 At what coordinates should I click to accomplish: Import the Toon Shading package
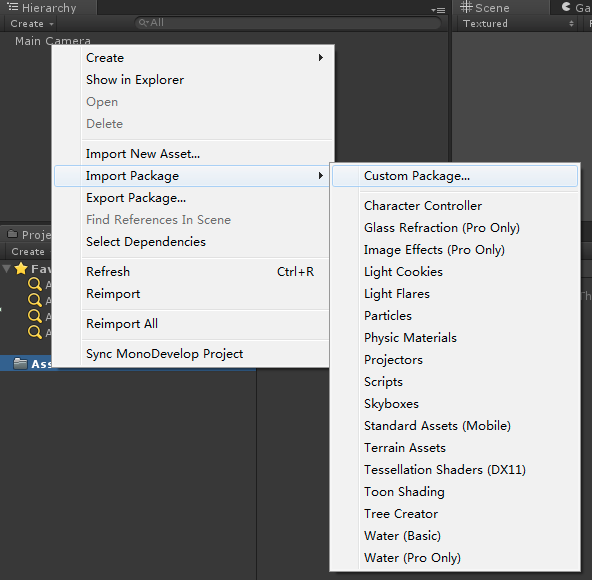tap(455, 492)
